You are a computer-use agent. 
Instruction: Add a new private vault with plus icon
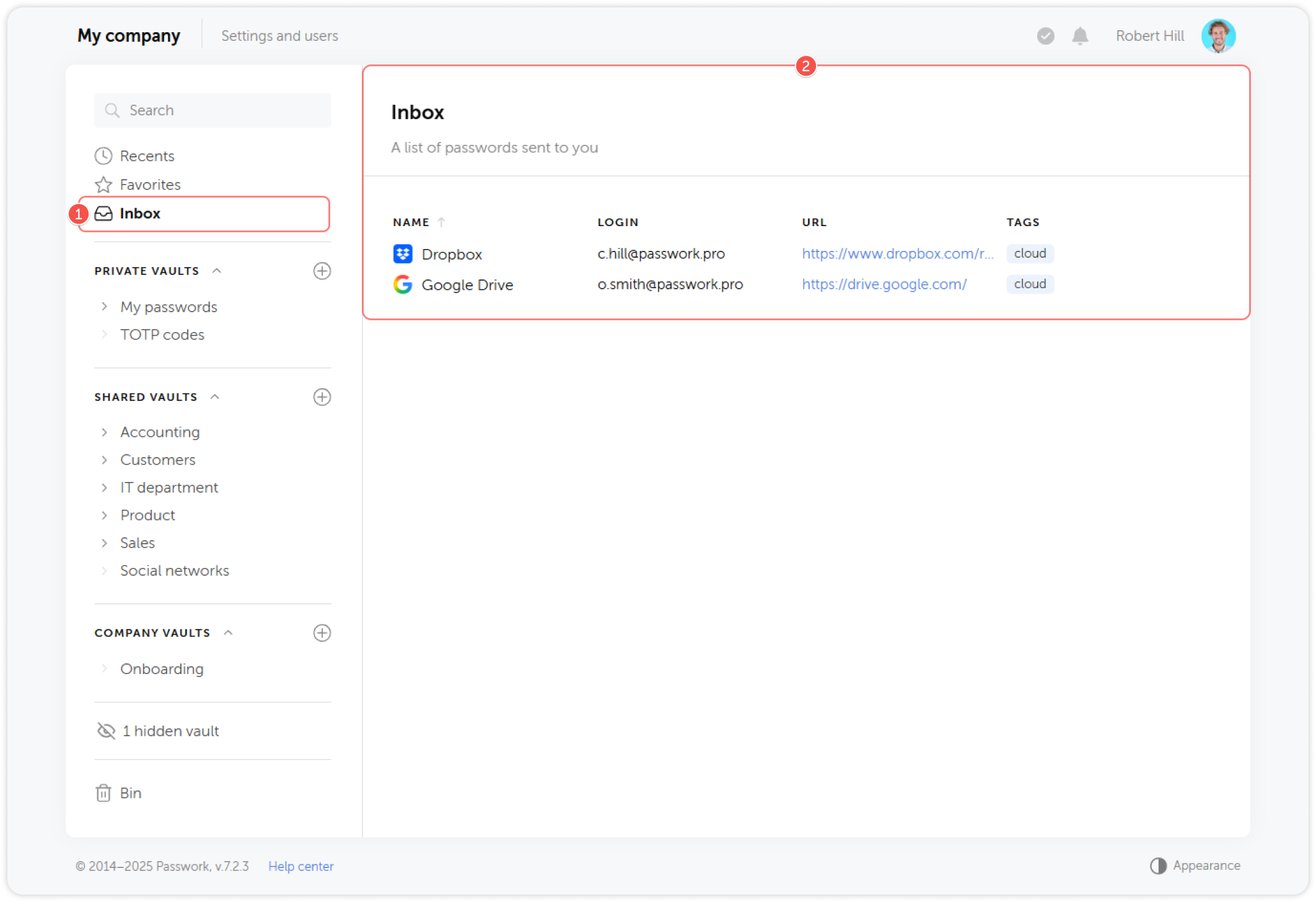322,271
